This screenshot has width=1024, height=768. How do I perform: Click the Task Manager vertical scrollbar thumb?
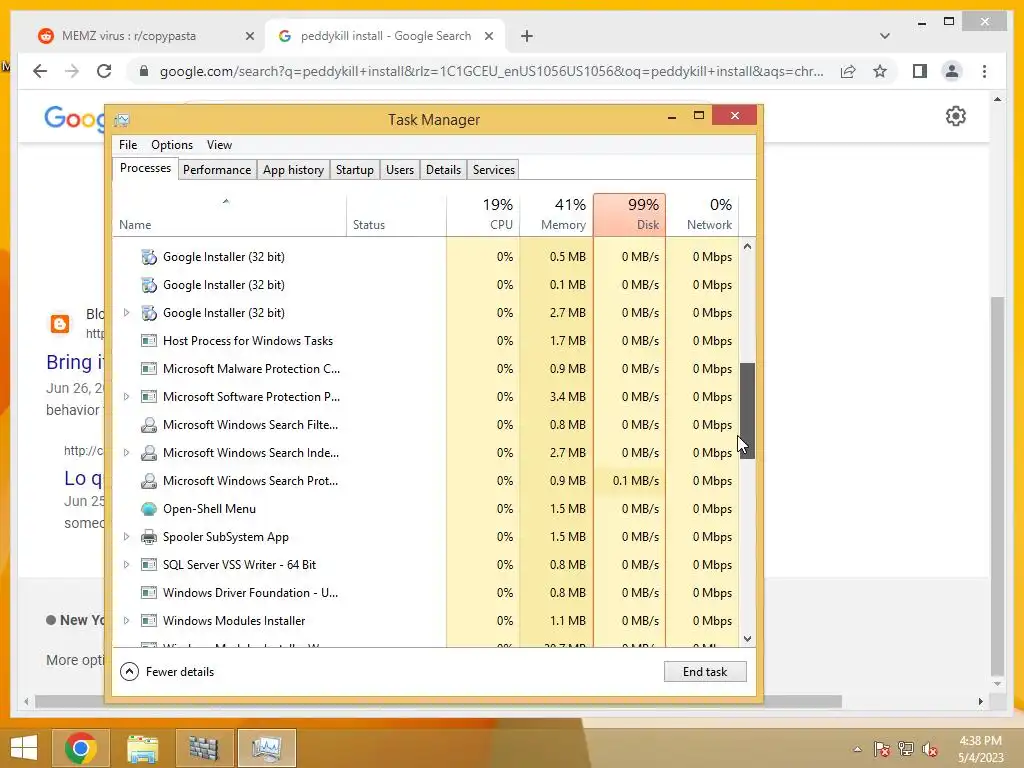tap(747, 411)
